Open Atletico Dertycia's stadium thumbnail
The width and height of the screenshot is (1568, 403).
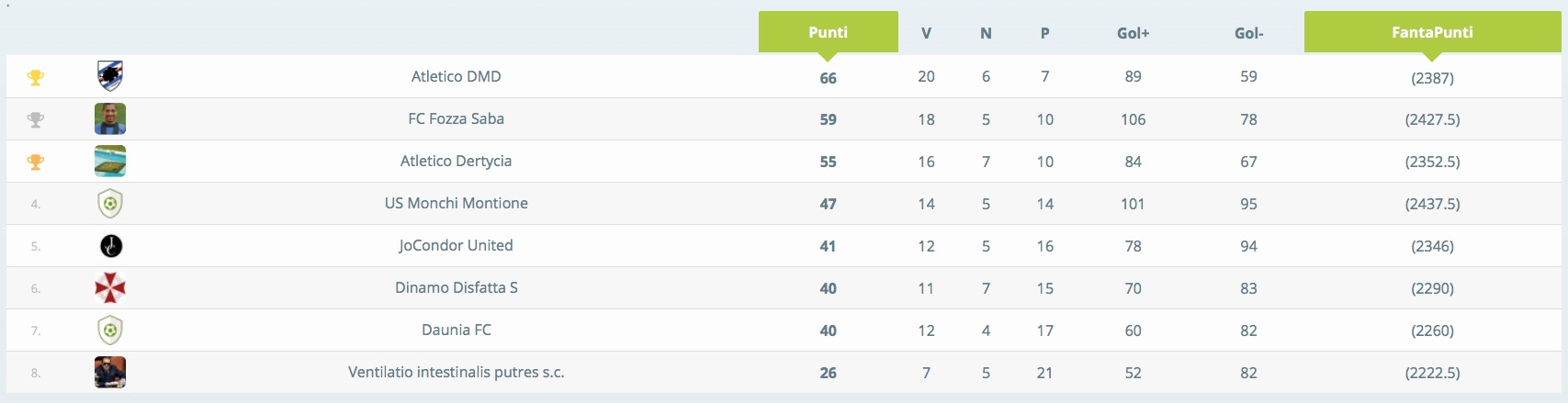coord(110,161)
